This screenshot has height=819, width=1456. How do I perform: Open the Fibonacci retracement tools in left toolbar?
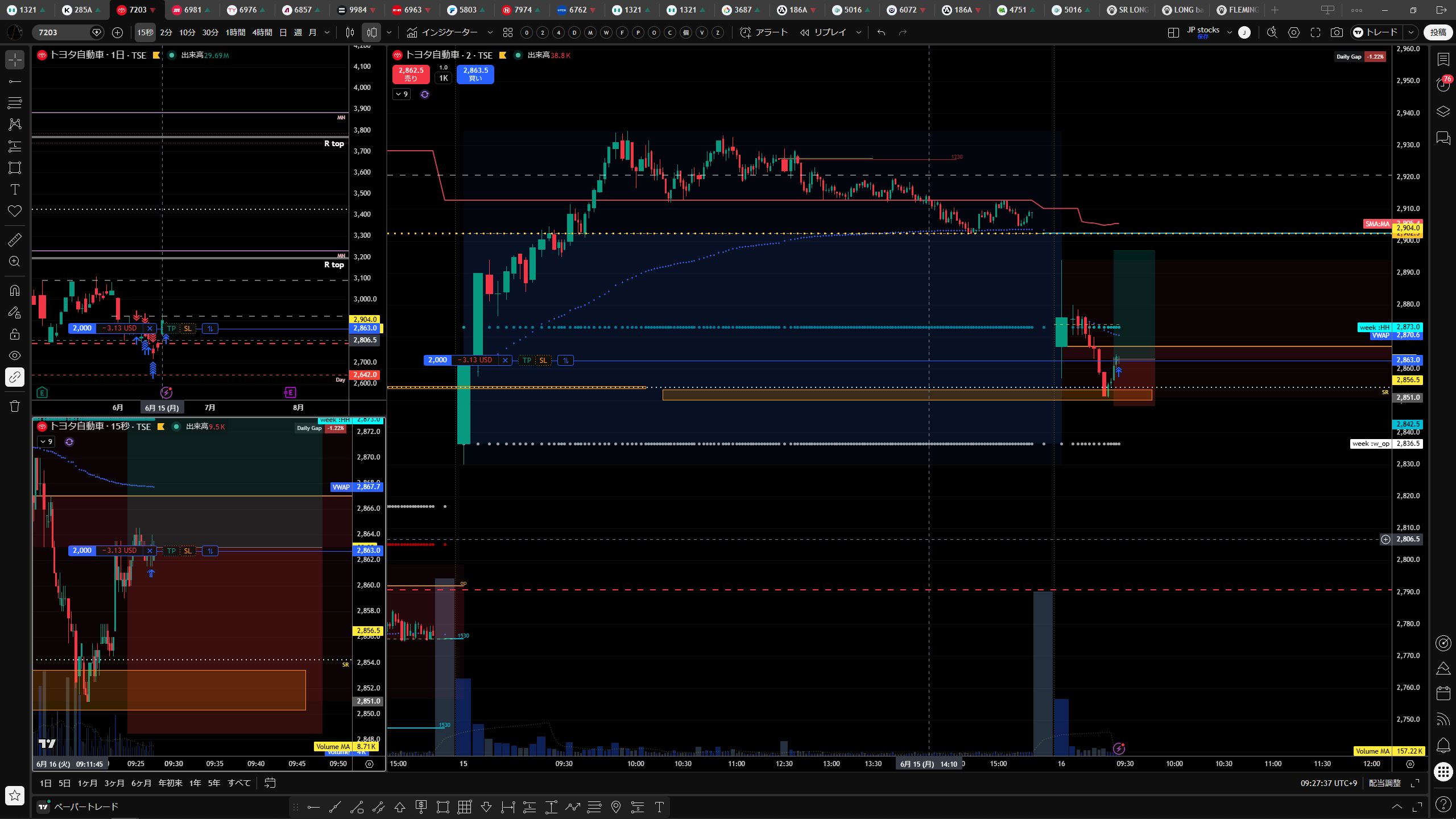(15, 103)
